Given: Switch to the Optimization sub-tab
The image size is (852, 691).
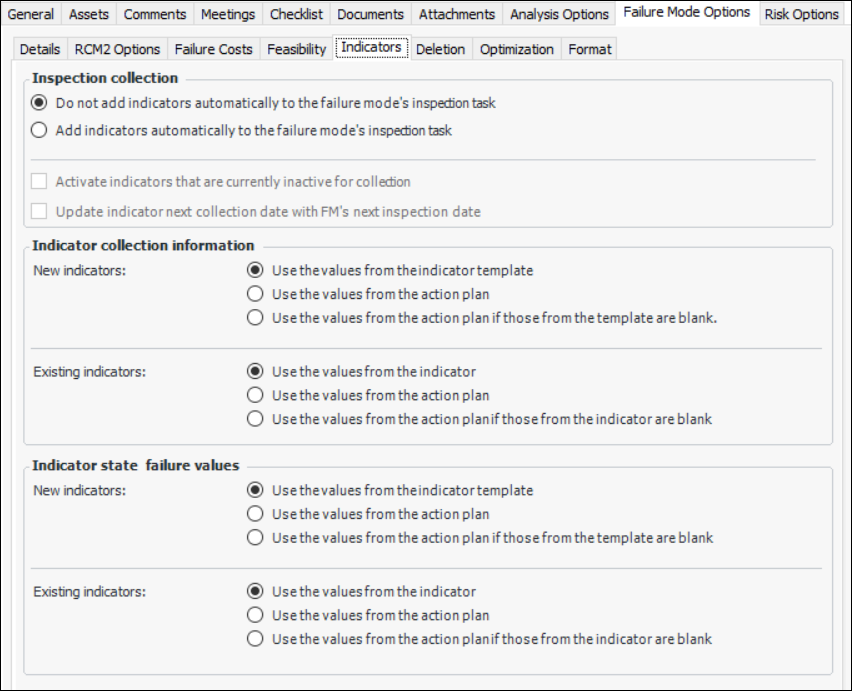Looking at the screenshot, I should [x=516, y=49].
